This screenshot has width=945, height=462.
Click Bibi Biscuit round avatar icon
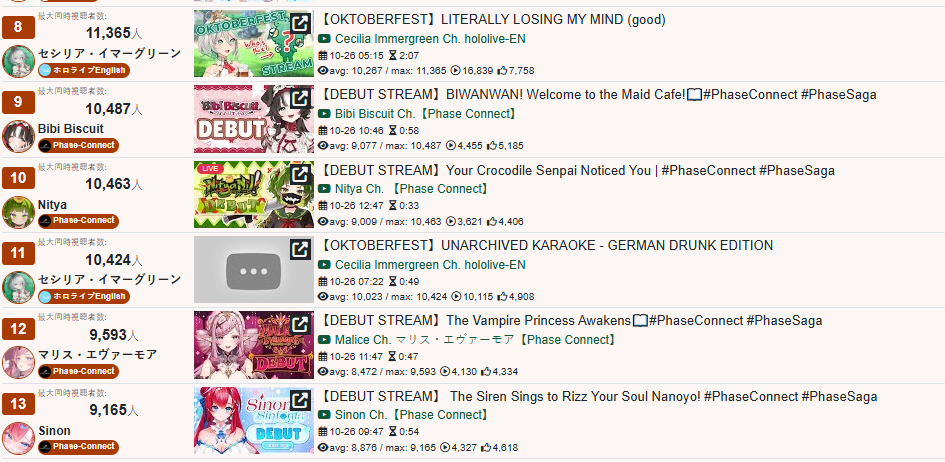[x=18, y=137]
